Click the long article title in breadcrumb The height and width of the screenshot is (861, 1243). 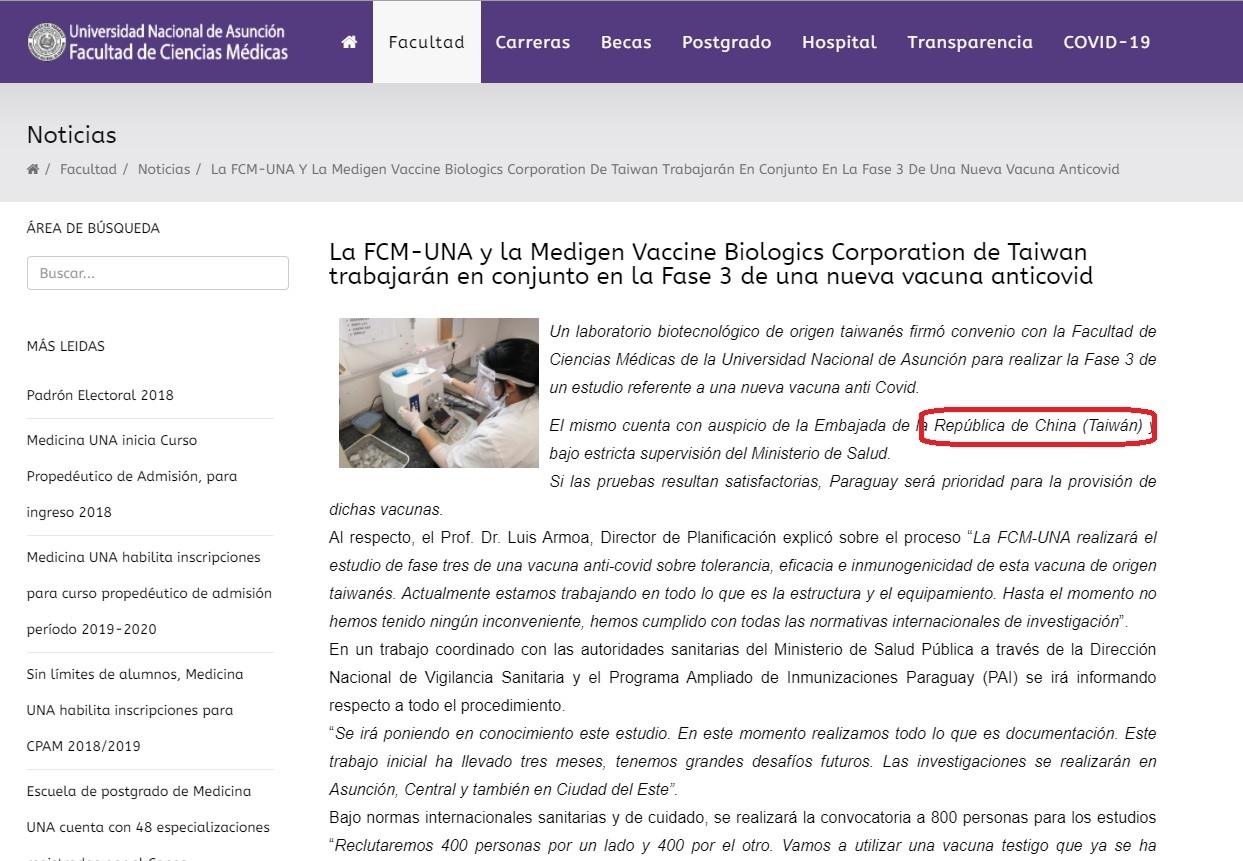665,169
